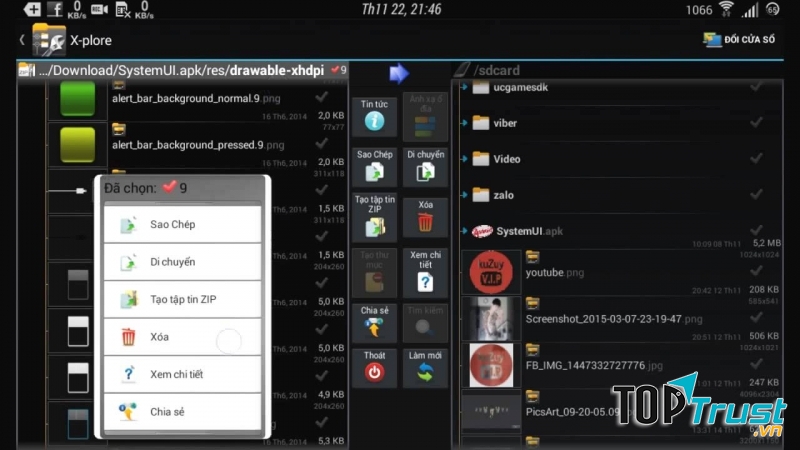The image size is (800, 450).
Task: Tap Xem chi tiết button in toolbar
Action: [425, 272]
